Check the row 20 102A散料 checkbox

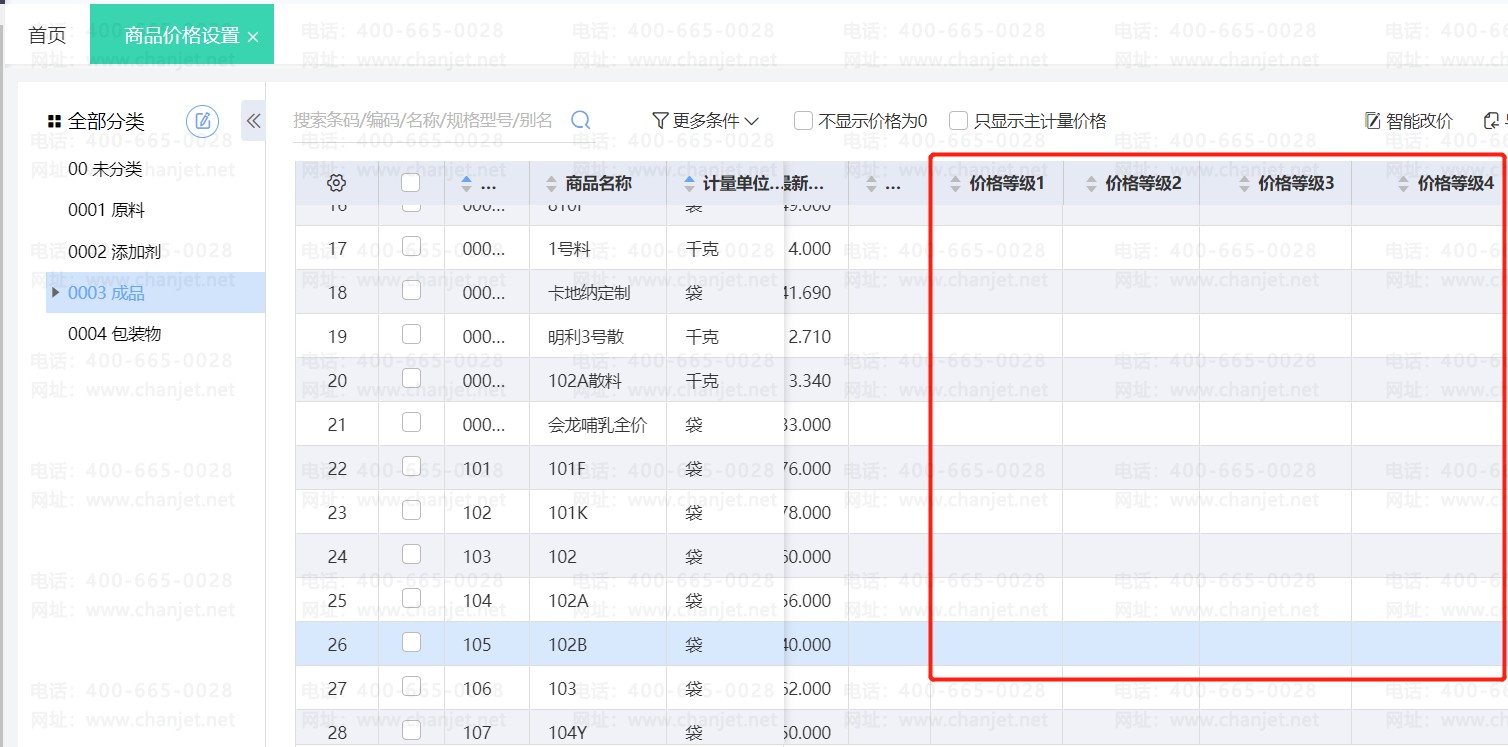411,379
